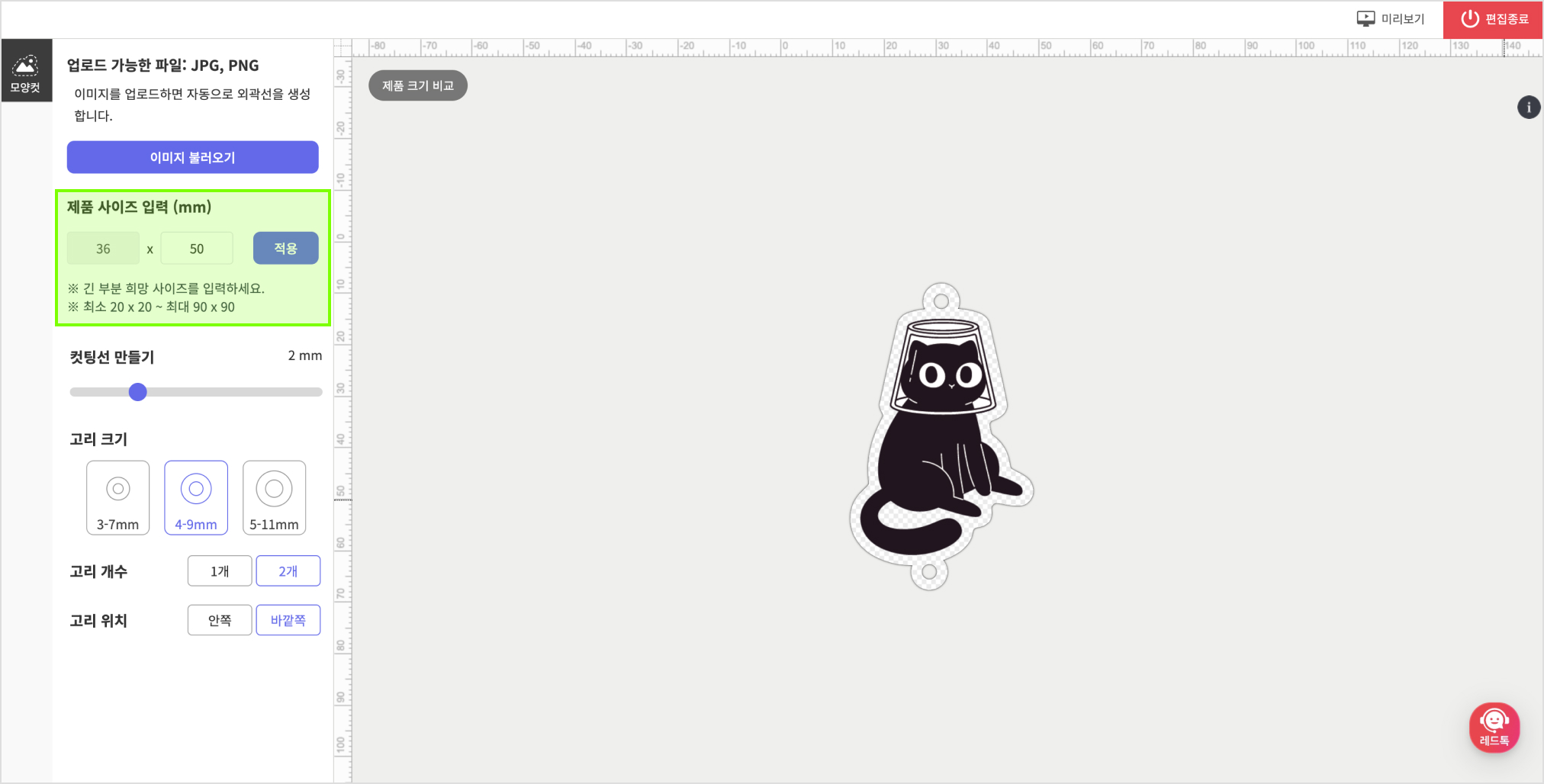Click the top ring hole on keychain
The height and width of the screenshot is (784, 1544).
click(941, 301)
